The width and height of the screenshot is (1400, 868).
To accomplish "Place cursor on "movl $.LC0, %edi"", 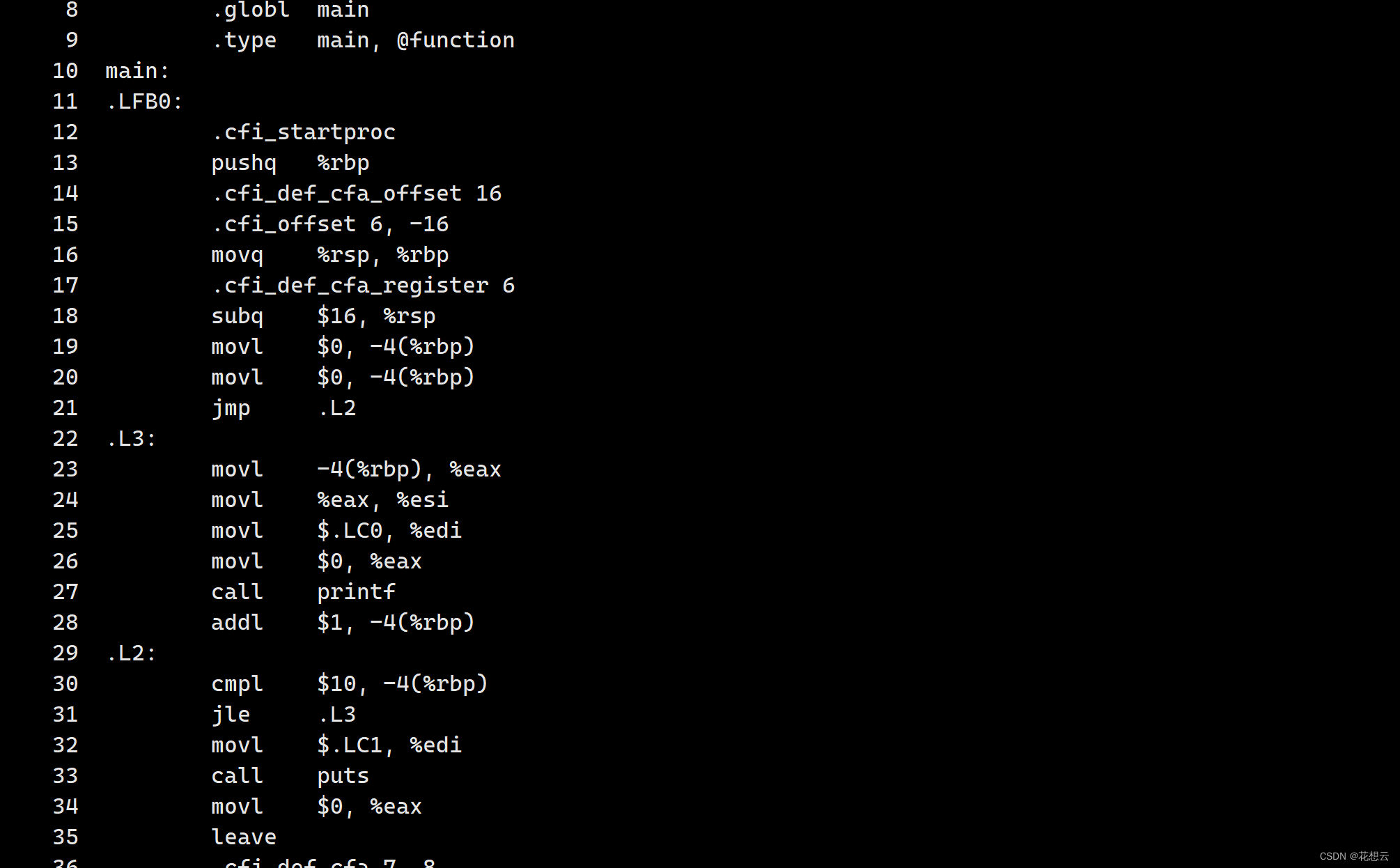I will coord(336,531).
